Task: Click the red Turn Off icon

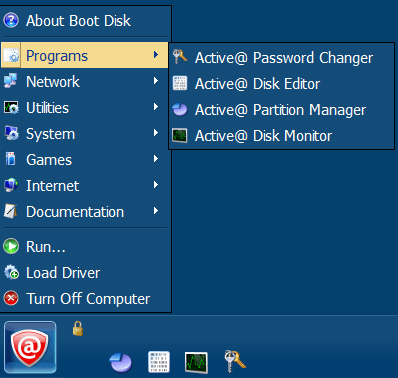Action: tap(11, 298)
